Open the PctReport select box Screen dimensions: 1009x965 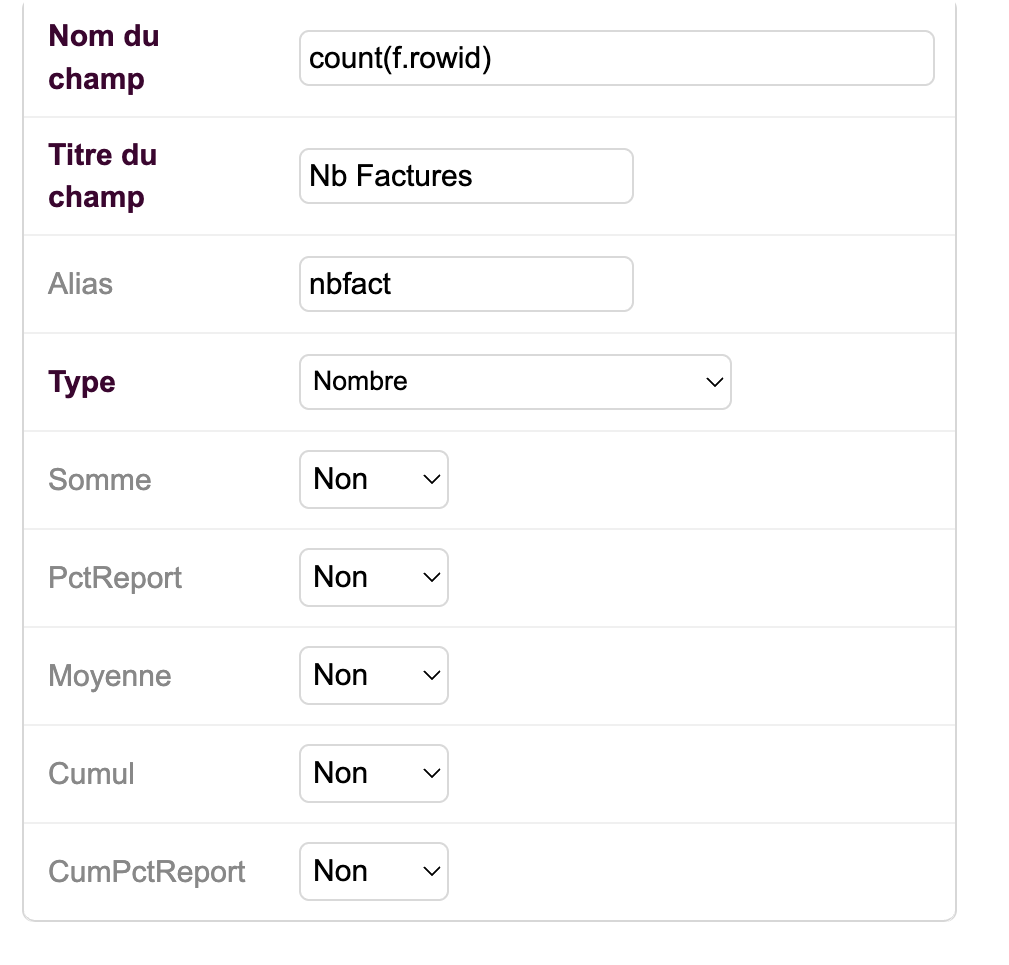pyautogui.click(x=373, y=578)
